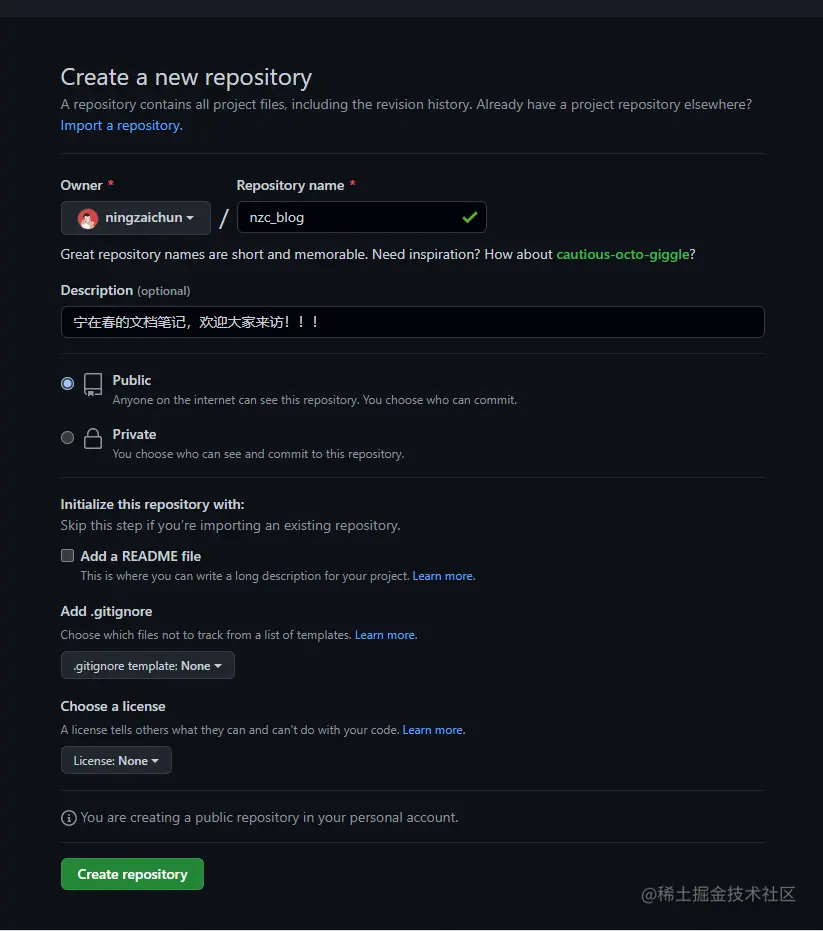Select the Private repository radio button
The height and width of the screenshot is (931, 823).
67,437
